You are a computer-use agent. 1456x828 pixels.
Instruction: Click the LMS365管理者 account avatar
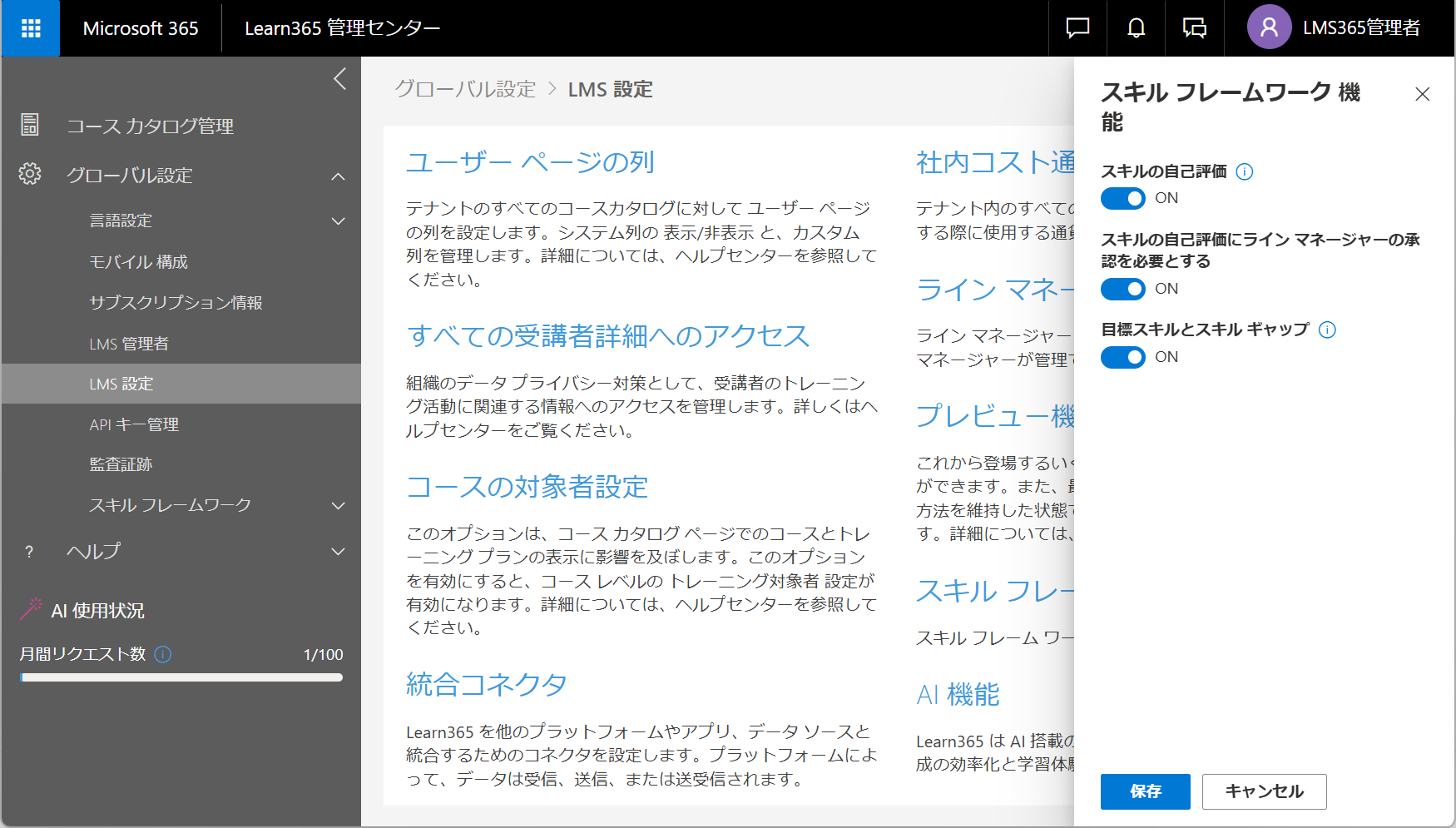click(x=1268, y=27)
